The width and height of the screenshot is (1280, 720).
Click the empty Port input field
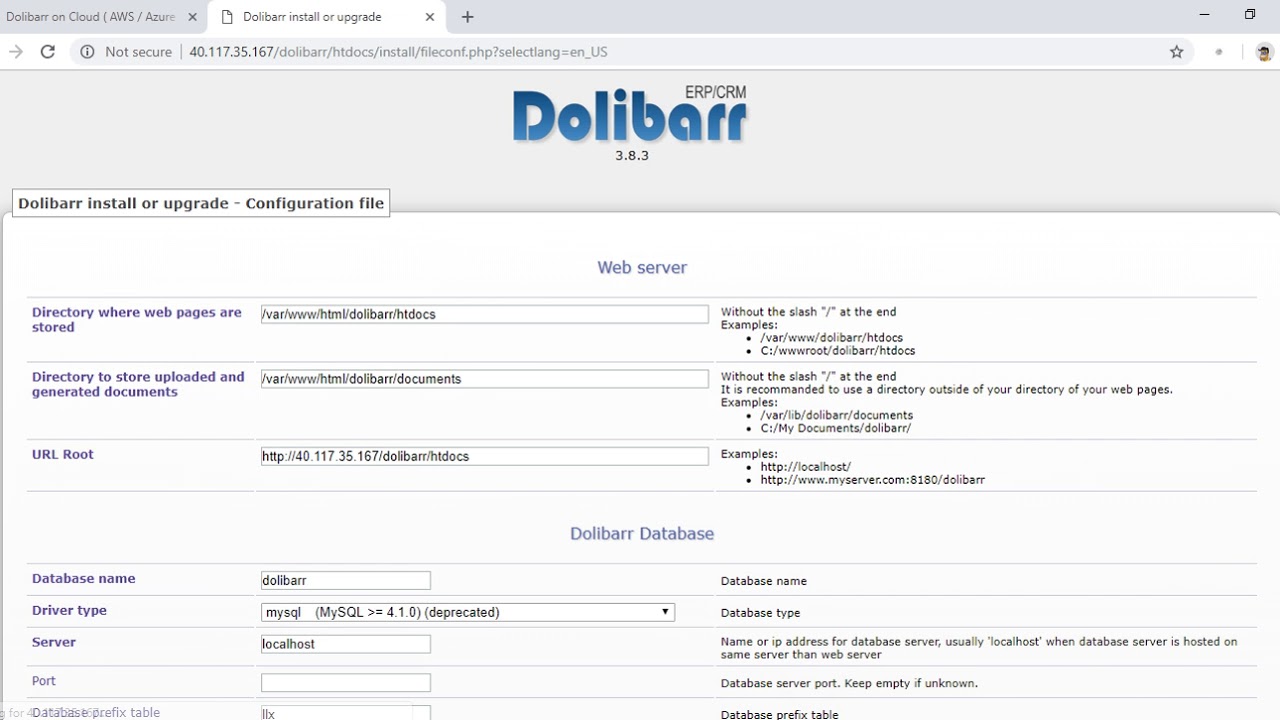click(345, 683)
